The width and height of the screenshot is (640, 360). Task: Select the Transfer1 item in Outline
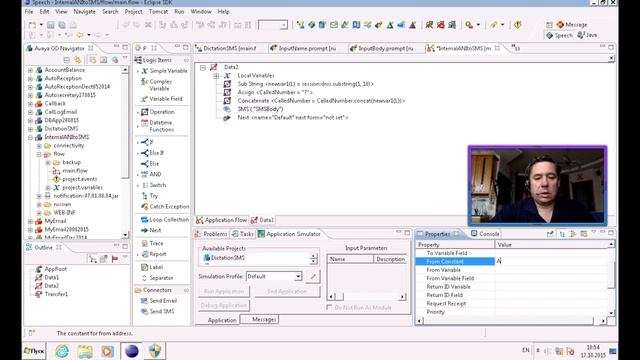pos(56,294)
